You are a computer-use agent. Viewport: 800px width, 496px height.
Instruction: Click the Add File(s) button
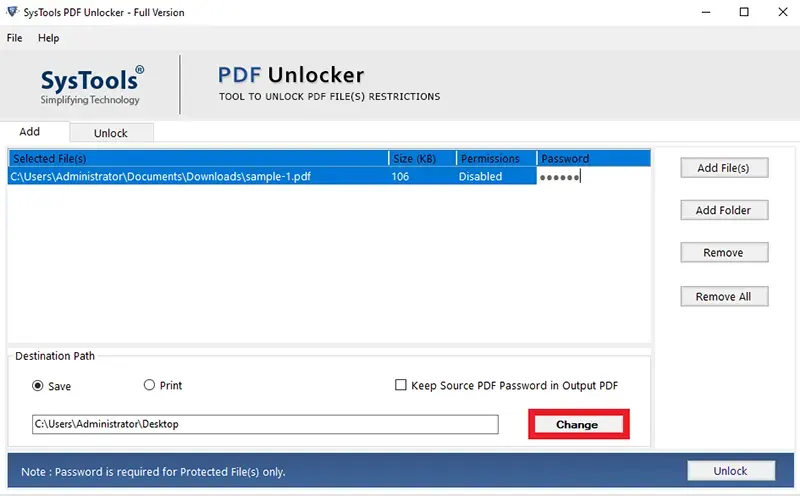(724, 168)
